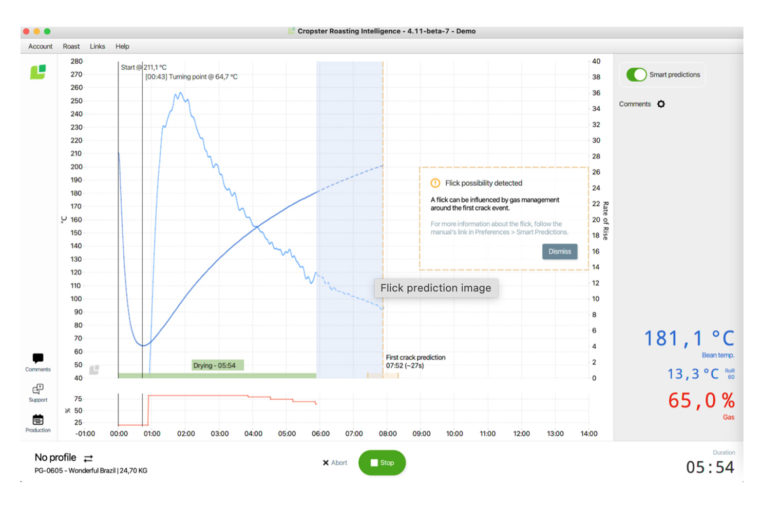Abort the current roast
760x508 pixels.
point(335,463)
